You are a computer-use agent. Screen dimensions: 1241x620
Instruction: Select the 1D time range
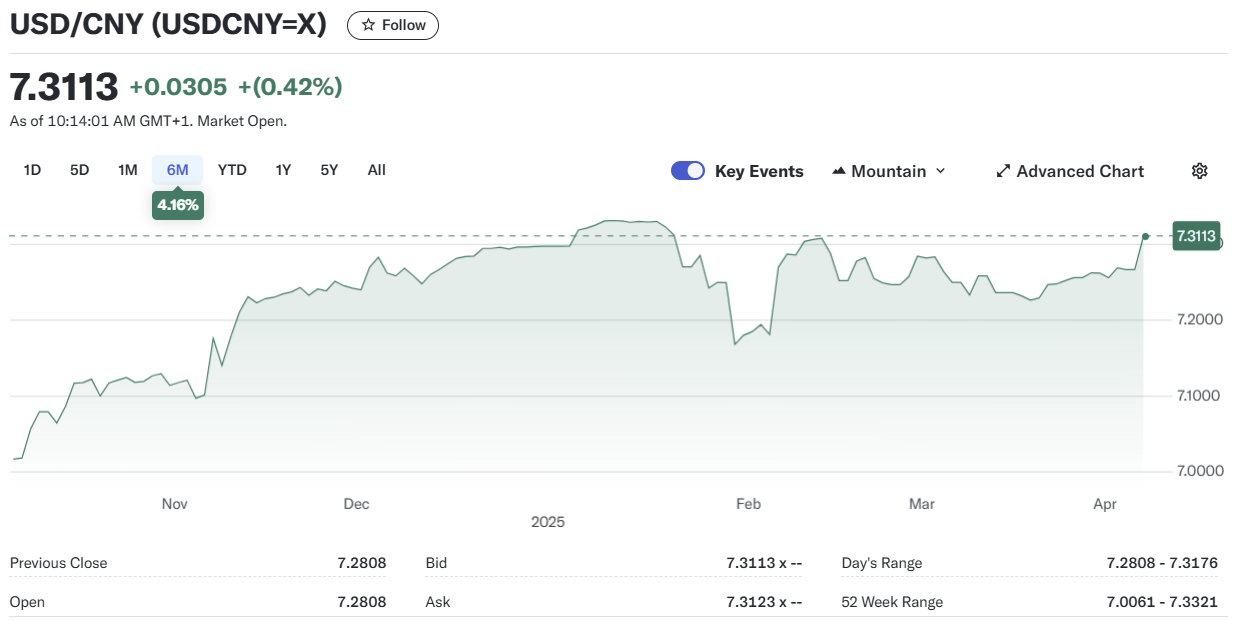pos(32,170)
